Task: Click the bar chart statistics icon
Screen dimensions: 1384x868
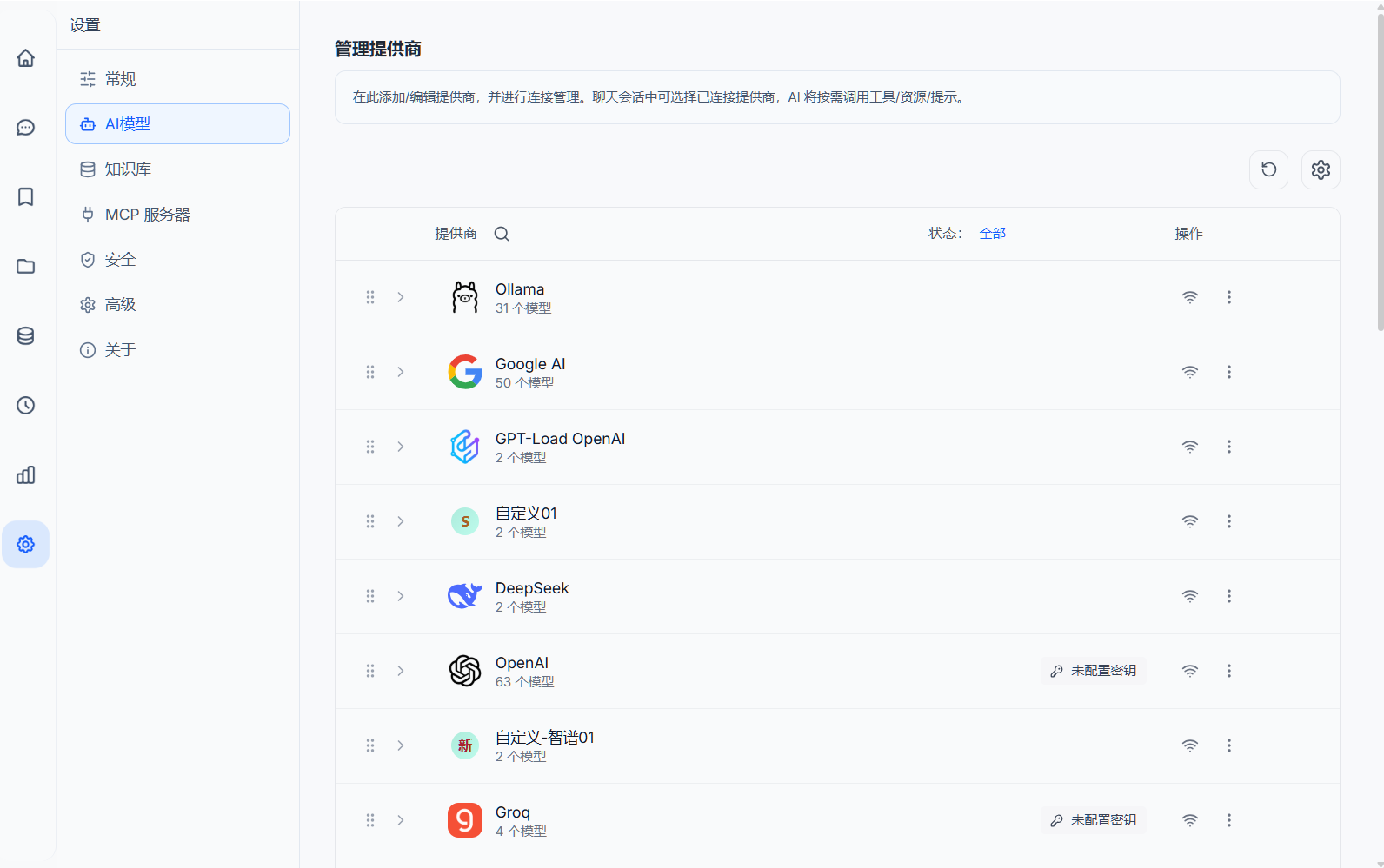Action: tap(26, 475)
